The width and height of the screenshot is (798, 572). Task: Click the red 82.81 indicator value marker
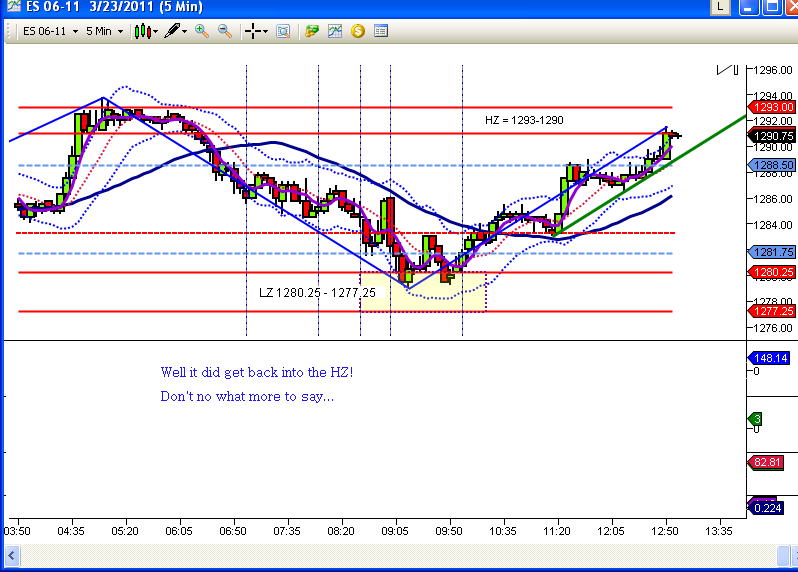(766, 462)
